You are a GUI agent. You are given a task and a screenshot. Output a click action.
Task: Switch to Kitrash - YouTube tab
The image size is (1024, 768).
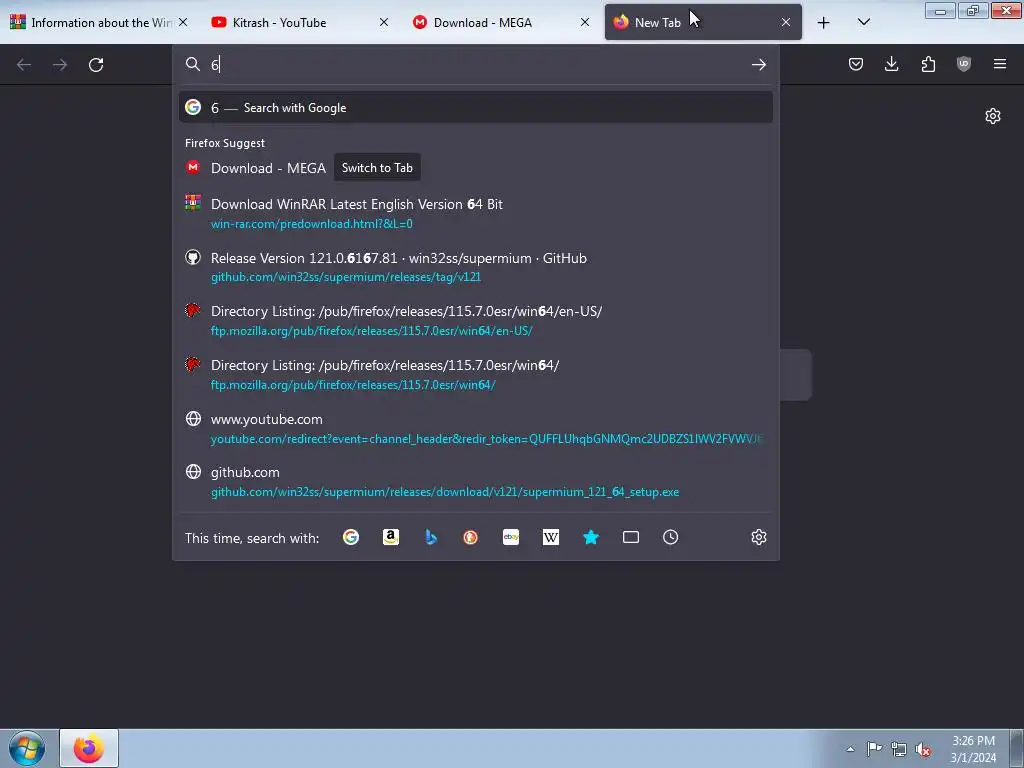point(294,22)
